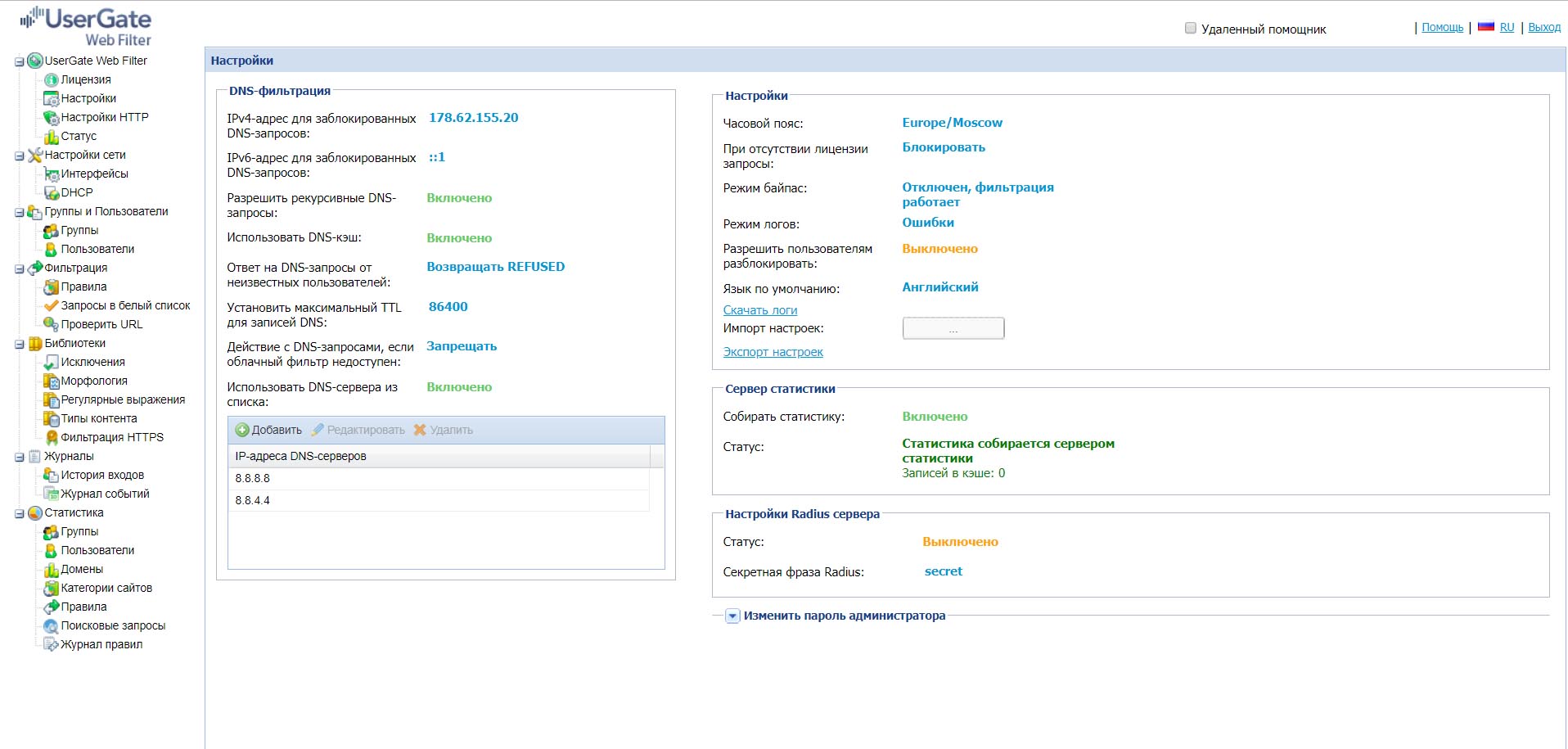Select Поисковые запросы in the tree
The width and height of the screenshot is (1568, 749).
[x=113, y=625]
